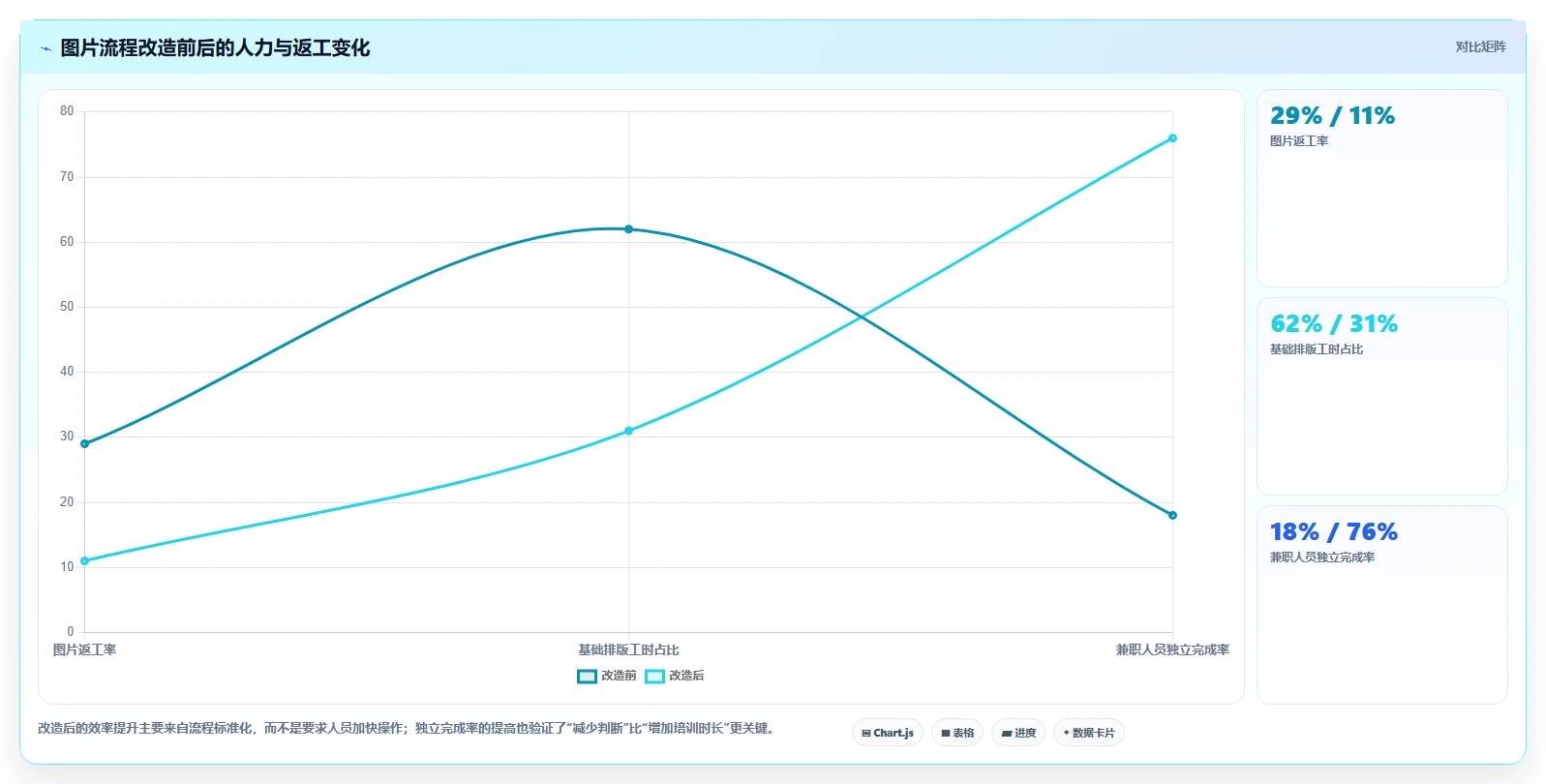Image resolution: width=1546 pixels, height=784 pixels.
Task: Click the Chart.js tag icon
Action: (x=866, y=734)
